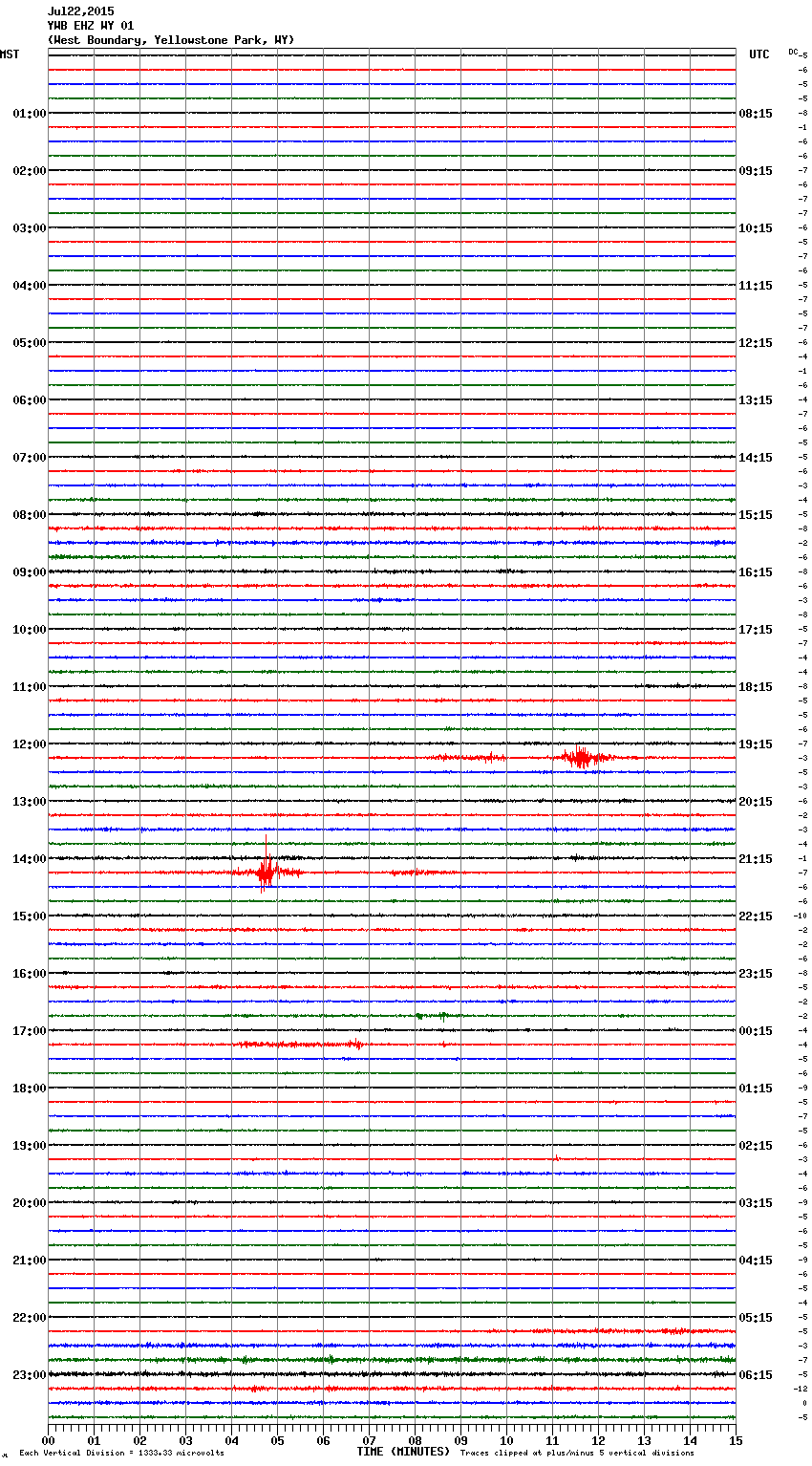This screenshot has width=812, height=1466.
Task: Select the 11:00 MST time label
Action: pos(29,687)
